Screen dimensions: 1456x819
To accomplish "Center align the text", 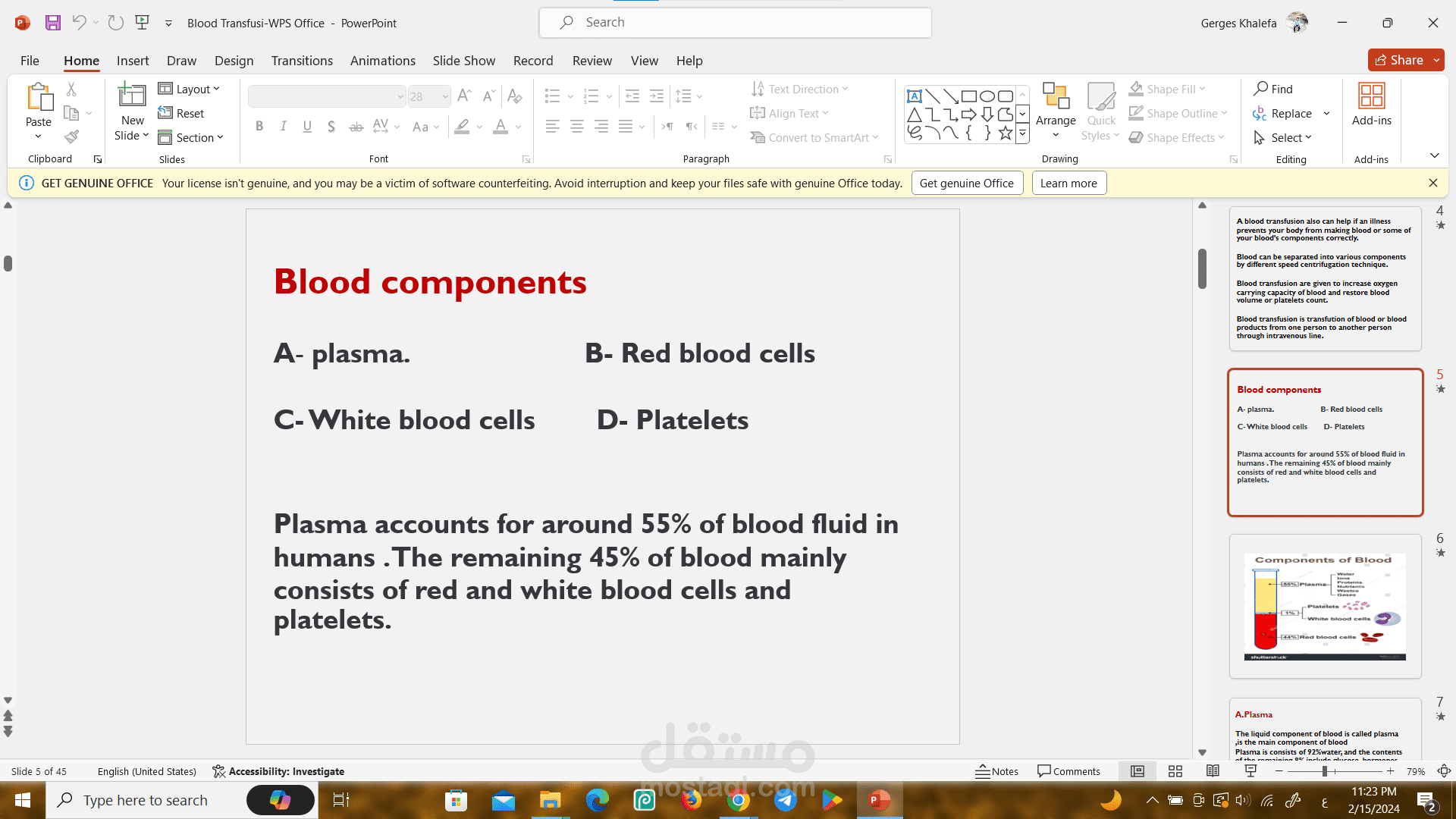I will click(x=577, y=127).
